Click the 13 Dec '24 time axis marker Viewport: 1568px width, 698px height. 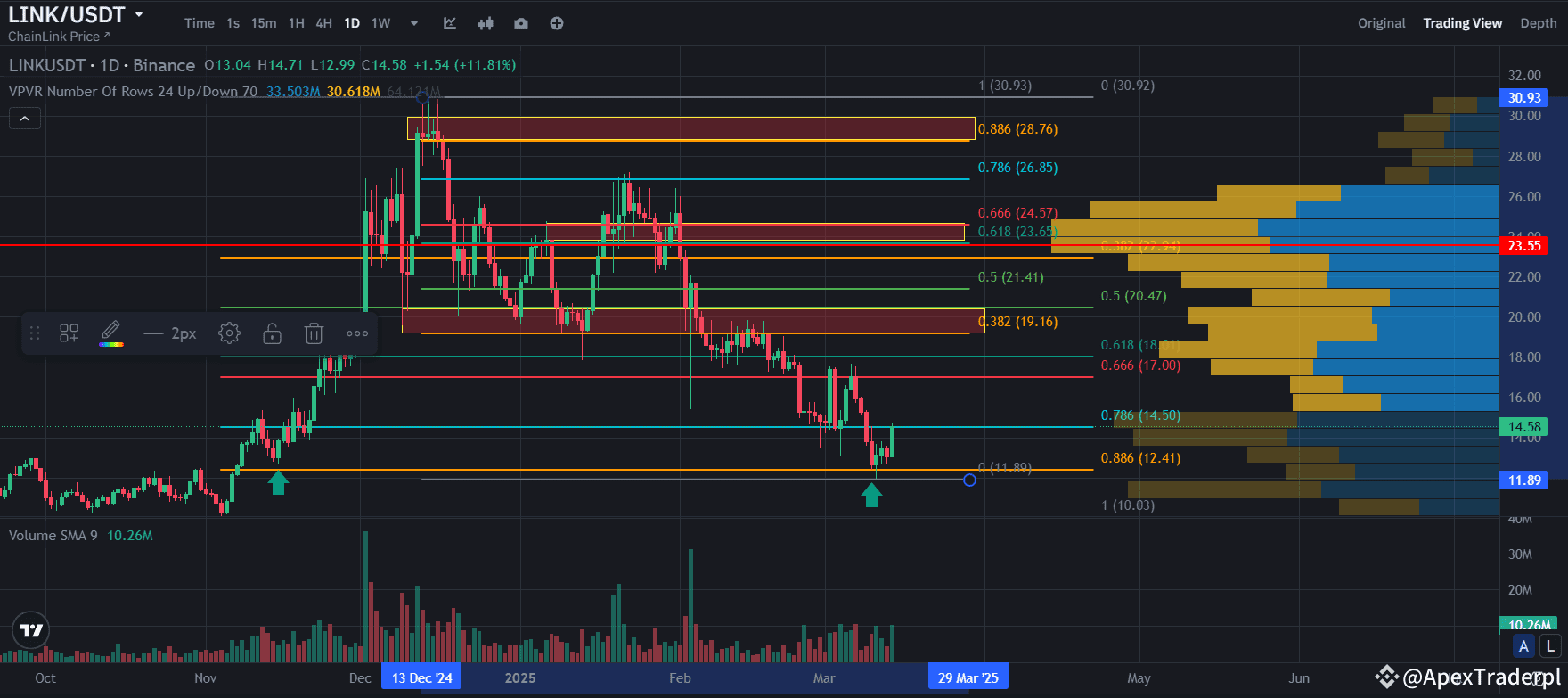coord(422,677)
